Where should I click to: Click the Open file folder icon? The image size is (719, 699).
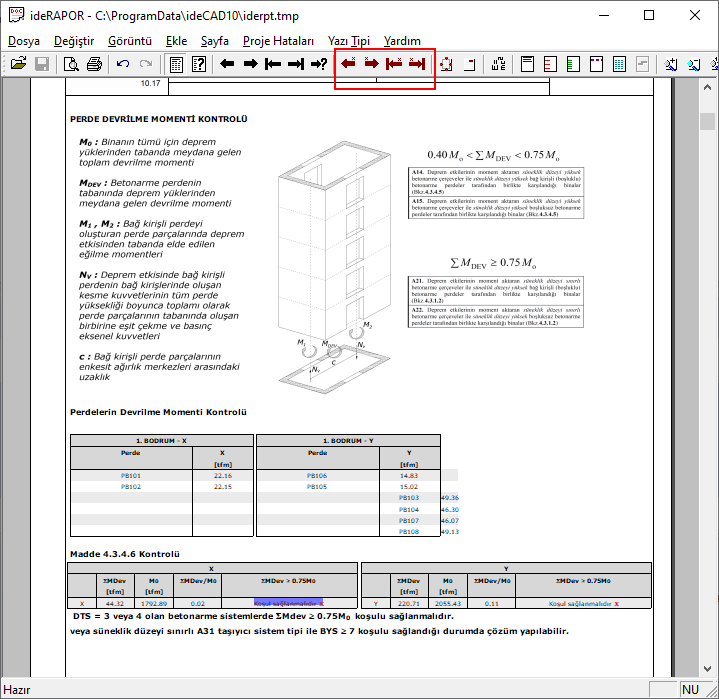tap(18, 64)
